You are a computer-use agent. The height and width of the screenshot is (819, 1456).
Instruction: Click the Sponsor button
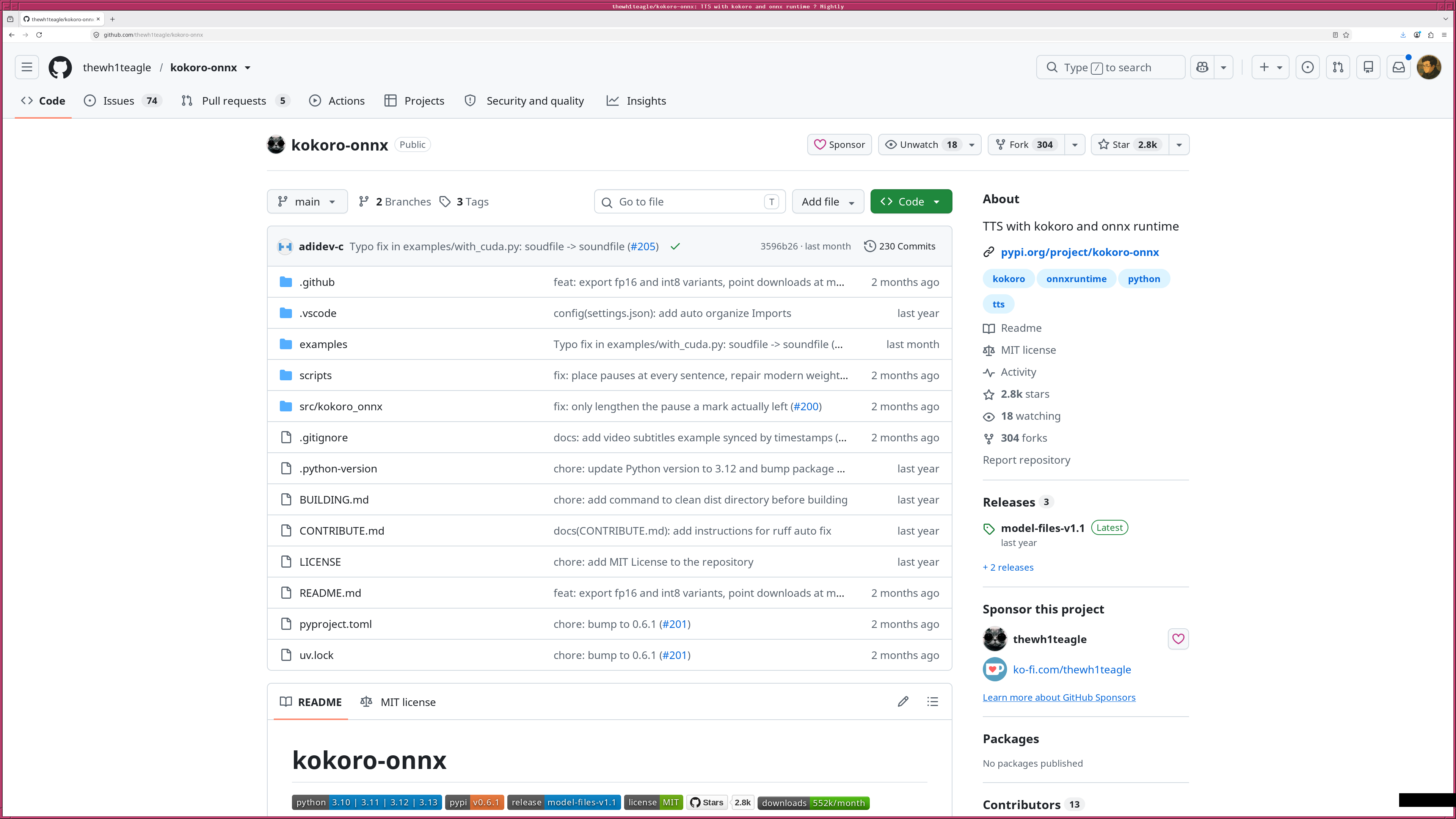click(839, 145)
